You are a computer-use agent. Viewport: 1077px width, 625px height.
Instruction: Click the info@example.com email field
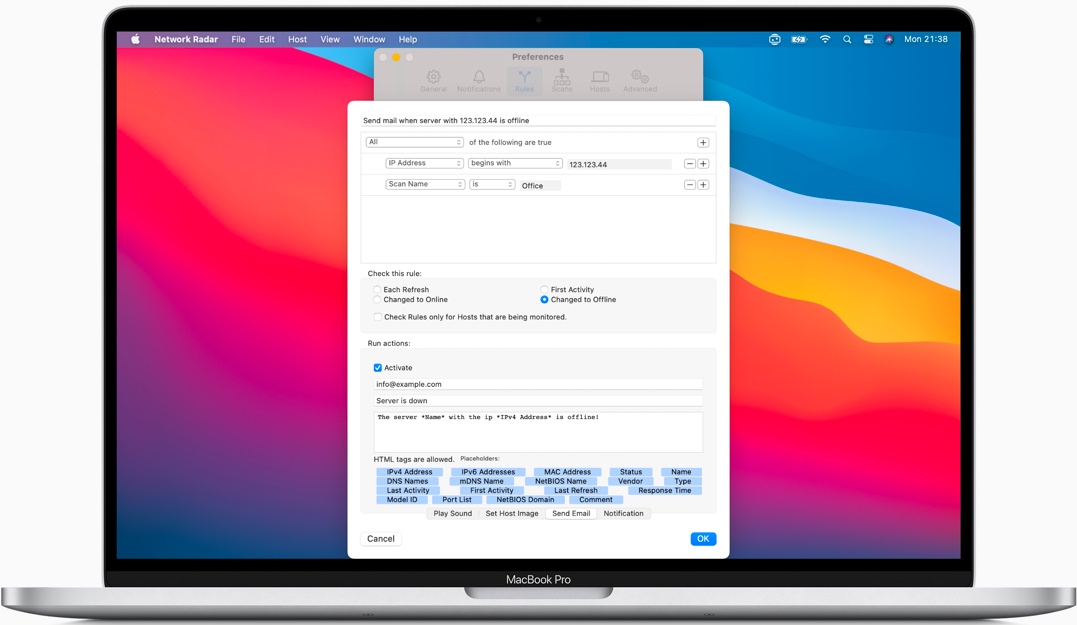(x=538, y=384)
